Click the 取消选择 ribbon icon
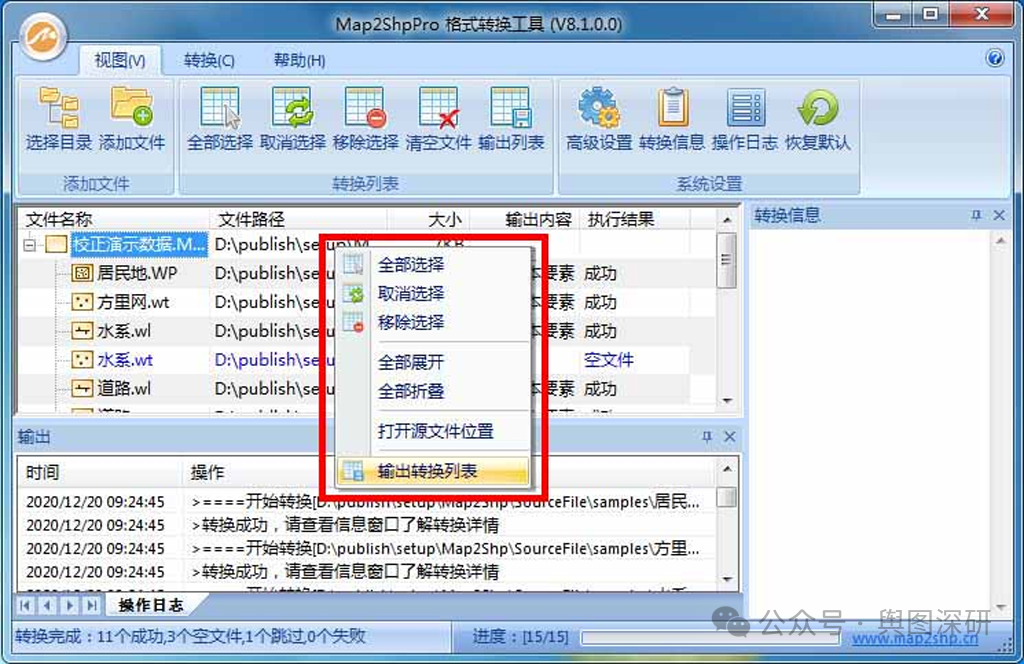The height and width of the screenshot is (664, 1024). [x=292, y=108]
